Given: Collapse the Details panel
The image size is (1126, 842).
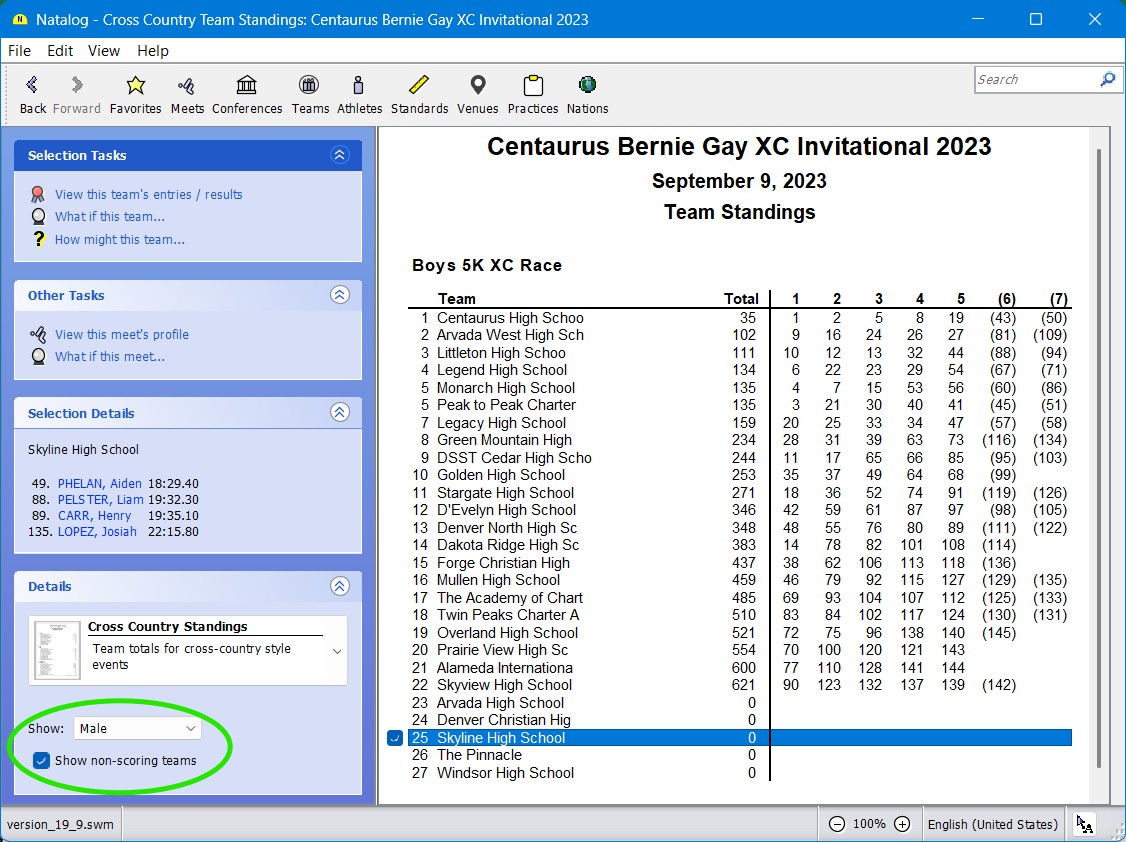Looking at the screenshot, I should click(340, 586).
